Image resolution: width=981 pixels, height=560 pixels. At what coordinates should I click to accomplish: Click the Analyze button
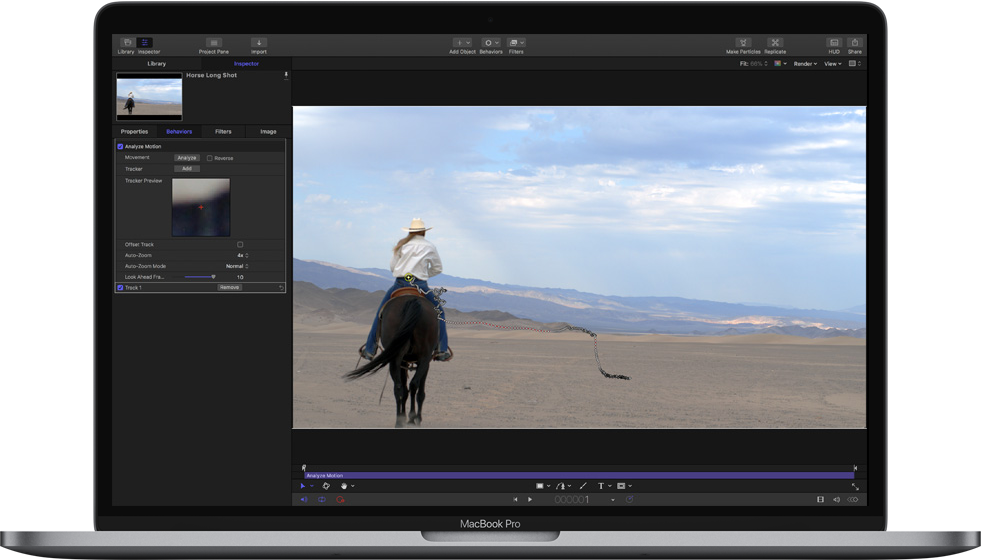pos(187,158)
